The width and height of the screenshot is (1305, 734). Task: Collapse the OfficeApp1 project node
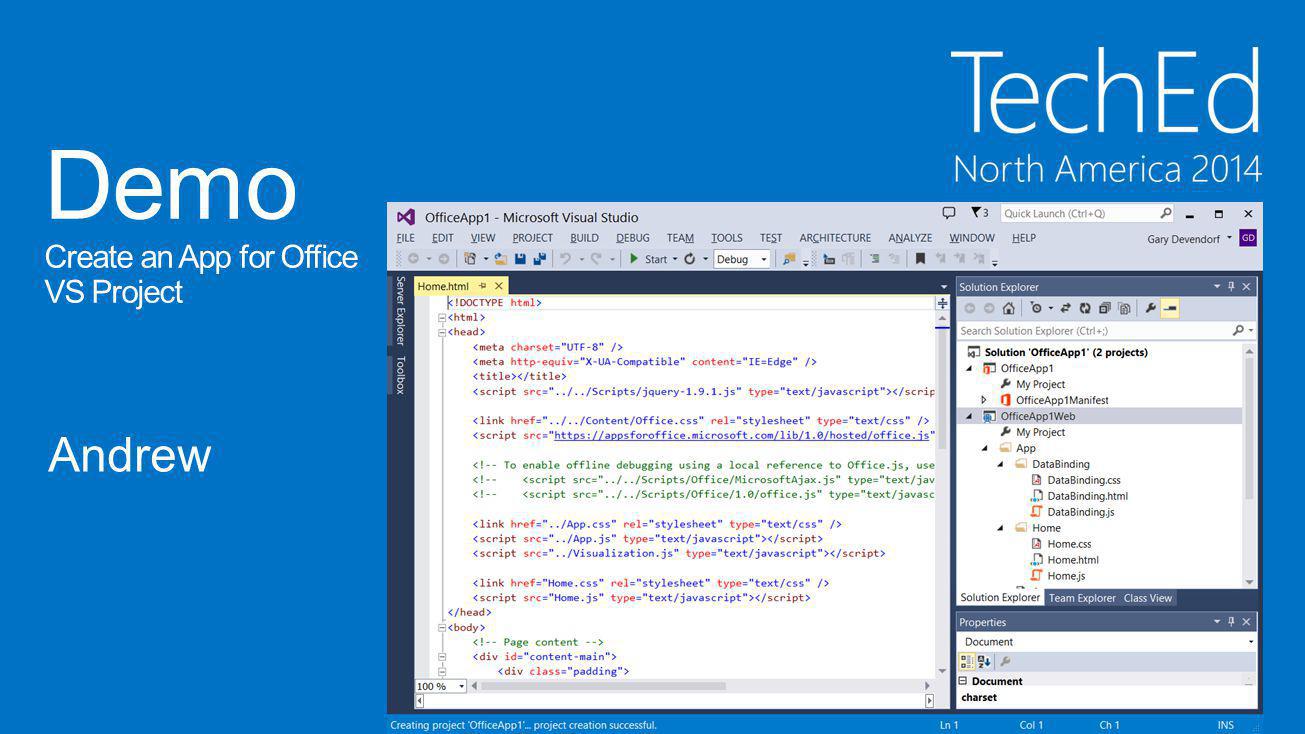pyautogui.click(x=969, y=368)
